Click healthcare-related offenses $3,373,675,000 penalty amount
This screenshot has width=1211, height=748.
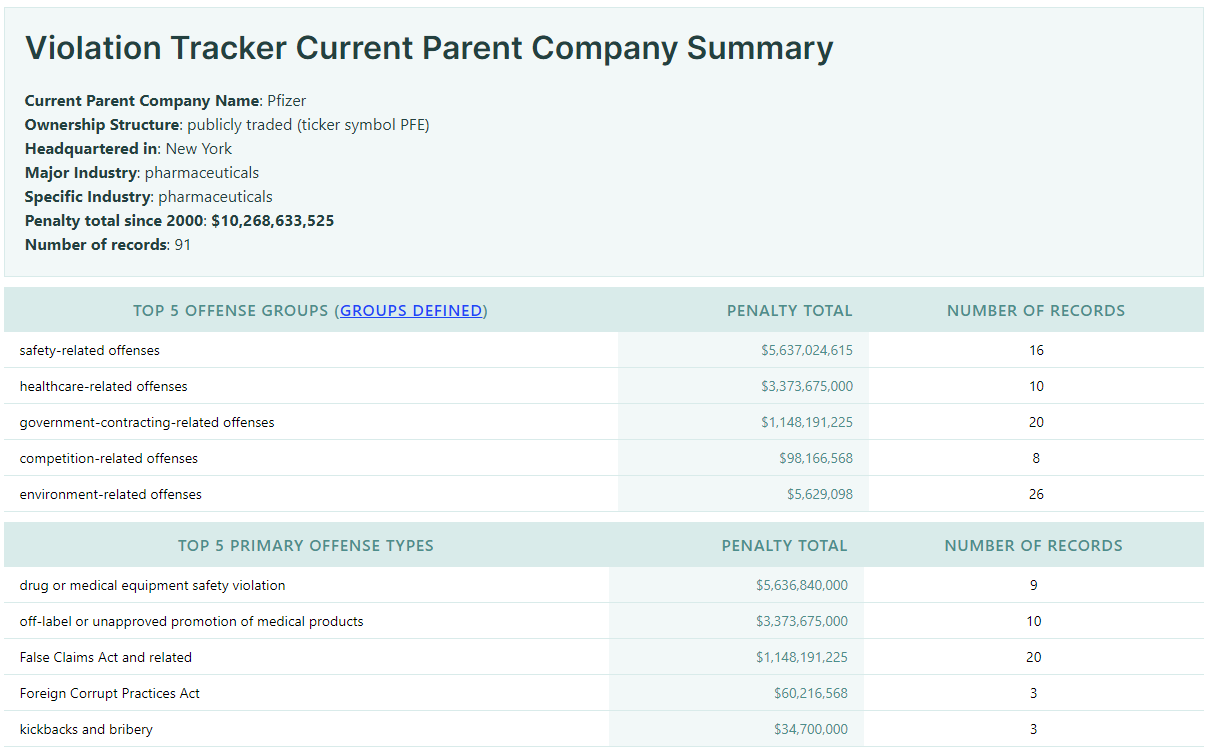(x=807, y=387)
